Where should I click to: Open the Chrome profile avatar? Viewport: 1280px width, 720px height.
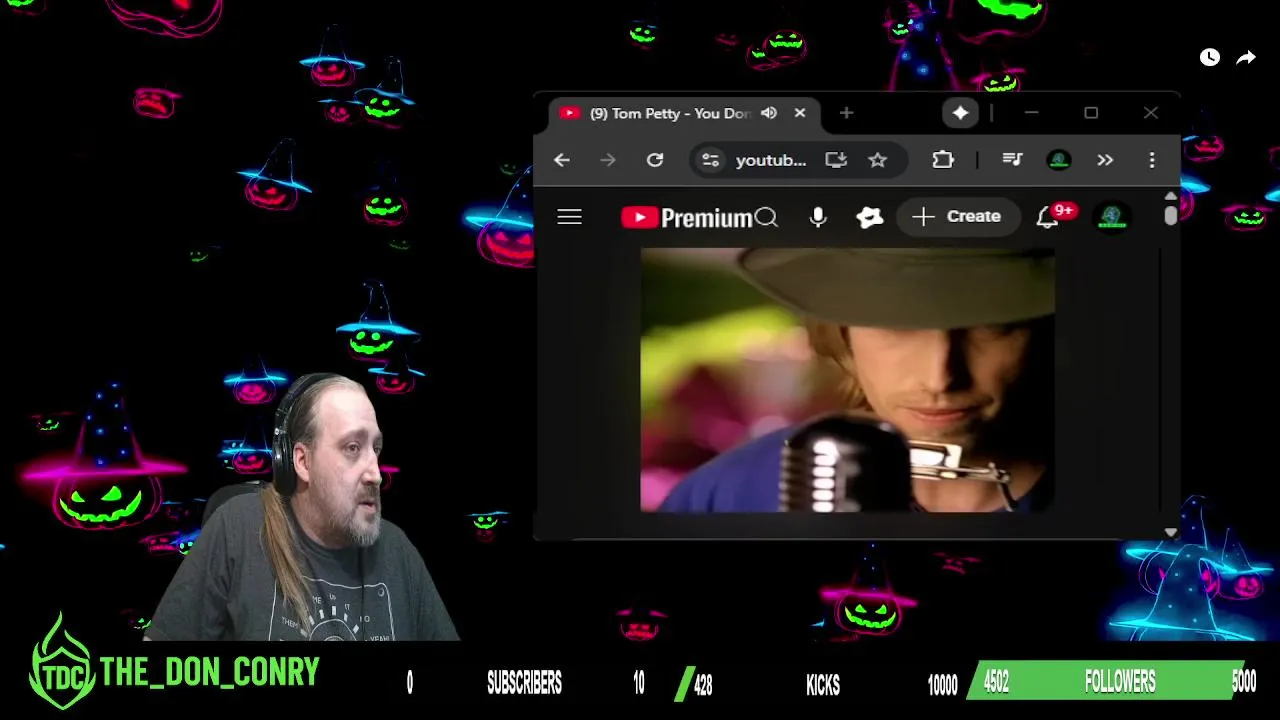click(x=1059, y=160)
